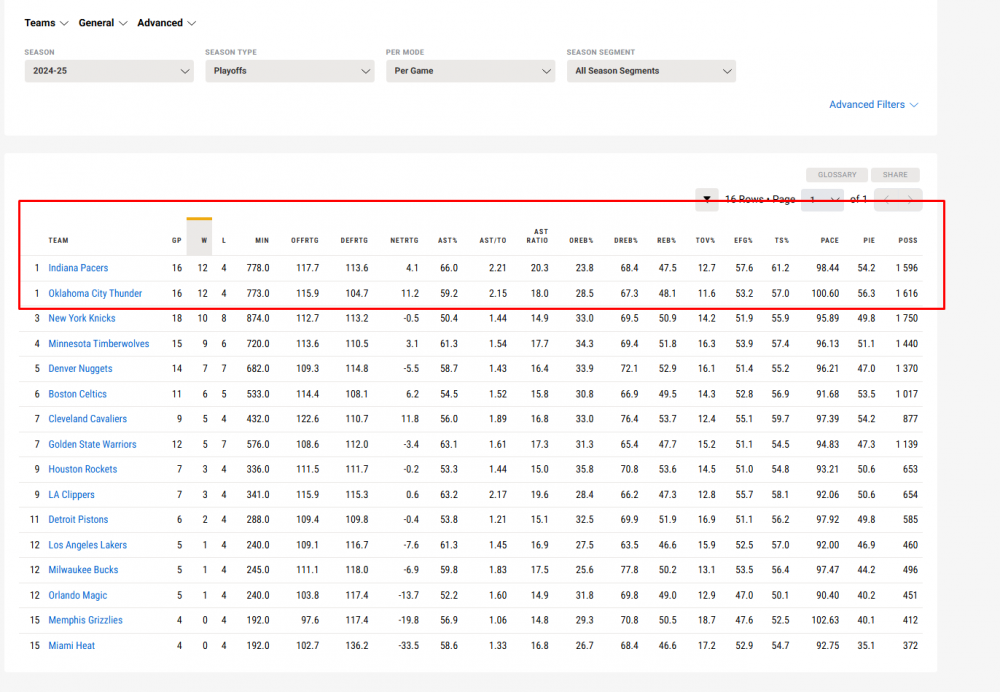Open the Season Type Playoffs dropdown

click(289, 71)
